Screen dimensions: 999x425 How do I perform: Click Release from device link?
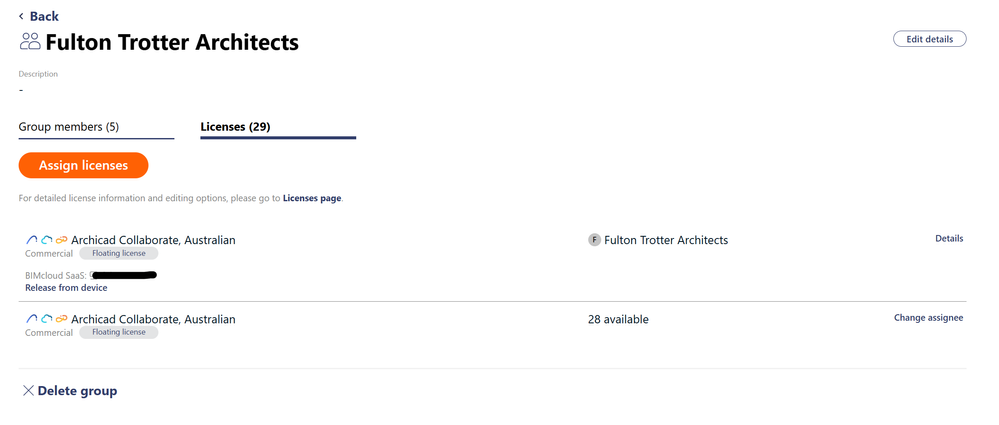66,288
